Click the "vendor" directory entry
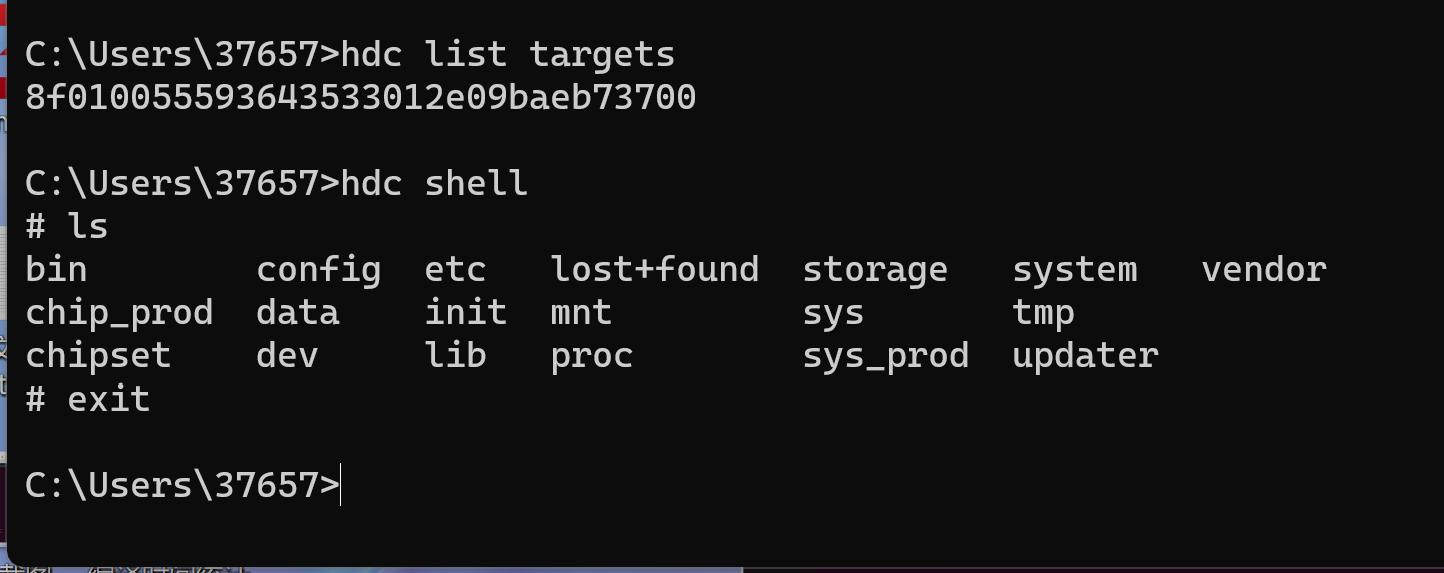Image resolution: width=1444 pixels, height=573 pixels. pyautogui.click(x=1264, y=270)
